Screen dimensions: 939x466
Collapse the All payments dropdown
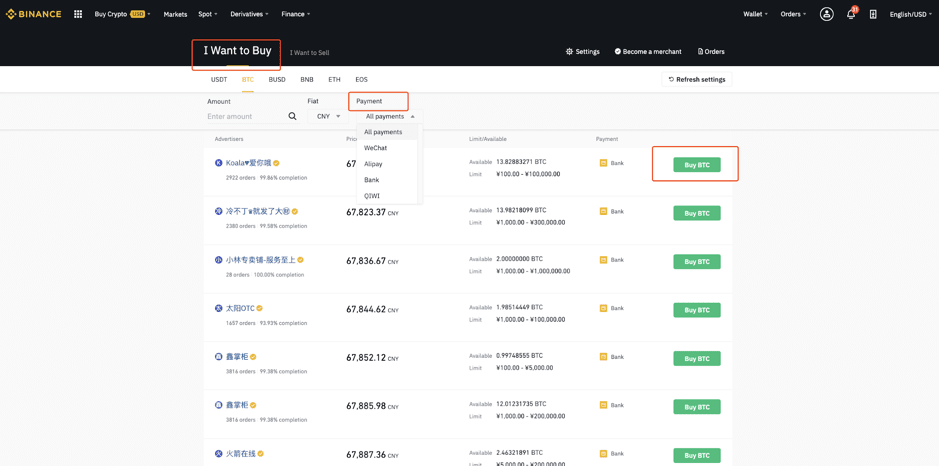coord(390,116)
